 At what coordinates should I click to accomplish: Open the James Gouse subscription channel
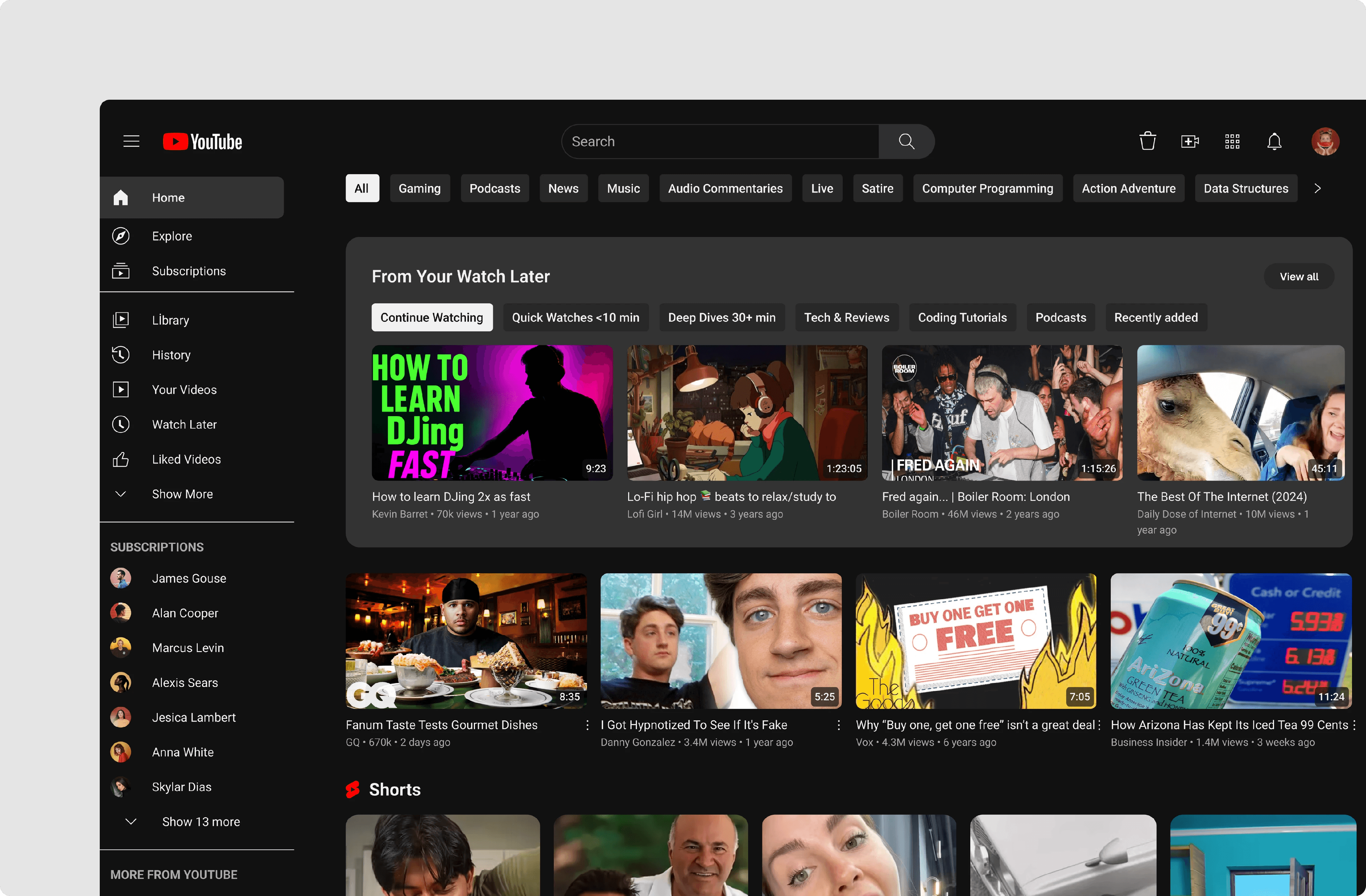189,578
